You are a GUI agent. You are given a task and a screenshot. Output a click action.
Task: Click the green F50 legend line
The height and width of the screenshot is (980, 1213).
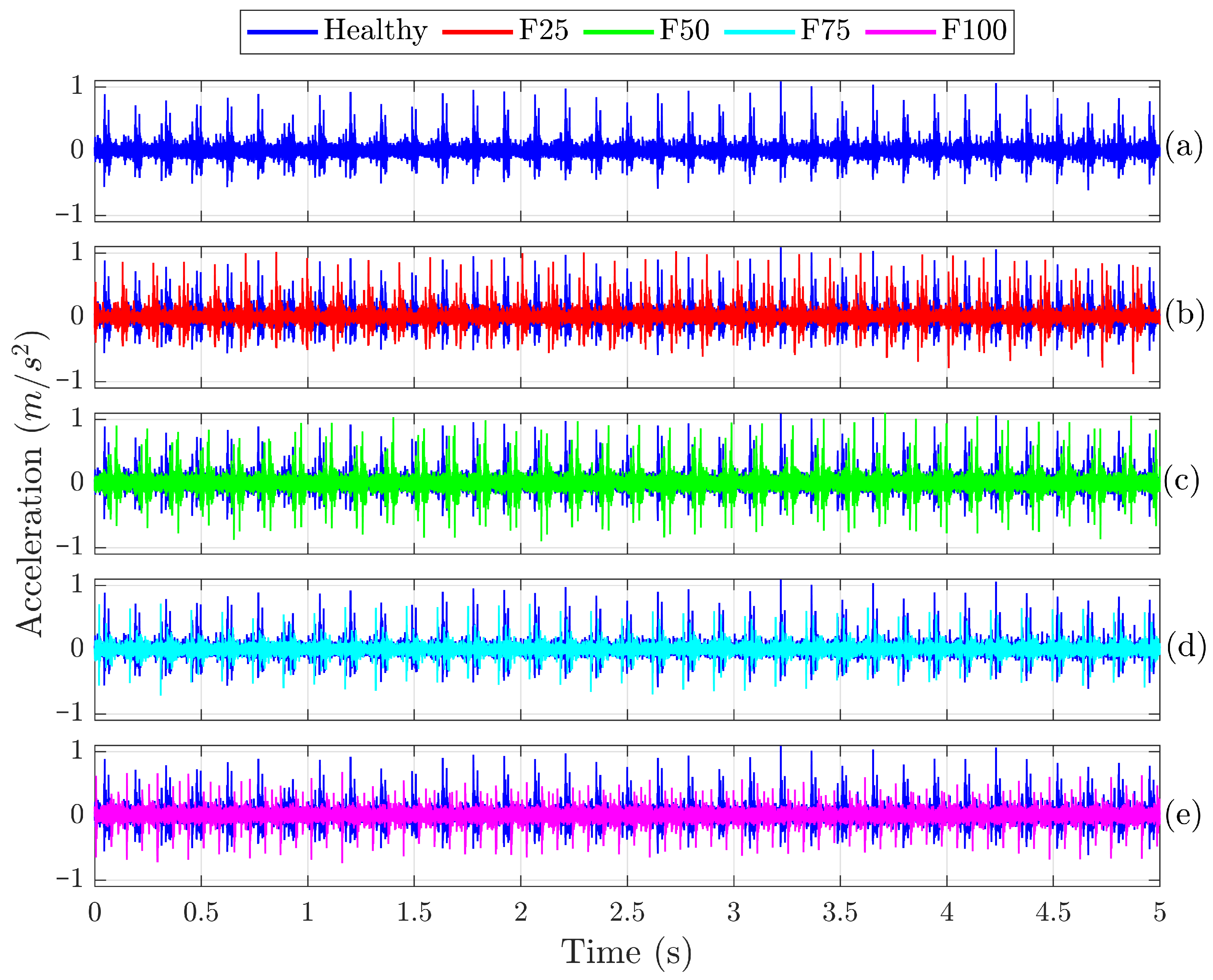pyautogui.click(x=619, y=32)
